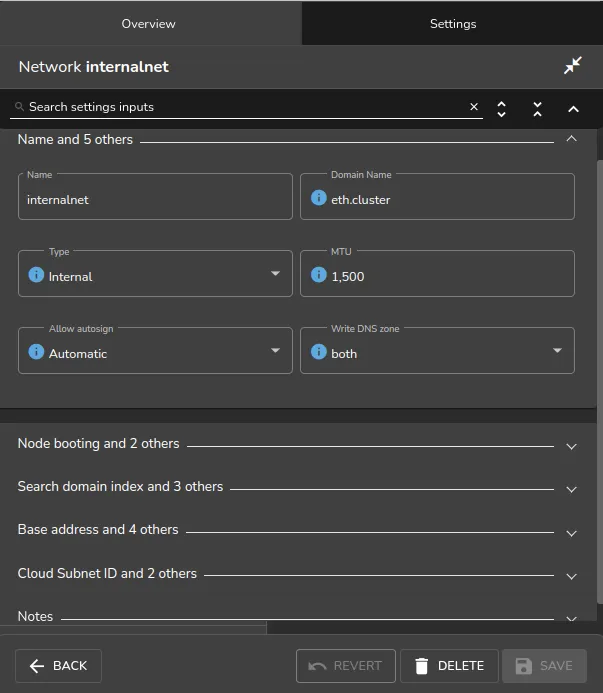
Task: Collapse all settings sections icon
Action: click(538, 109)
